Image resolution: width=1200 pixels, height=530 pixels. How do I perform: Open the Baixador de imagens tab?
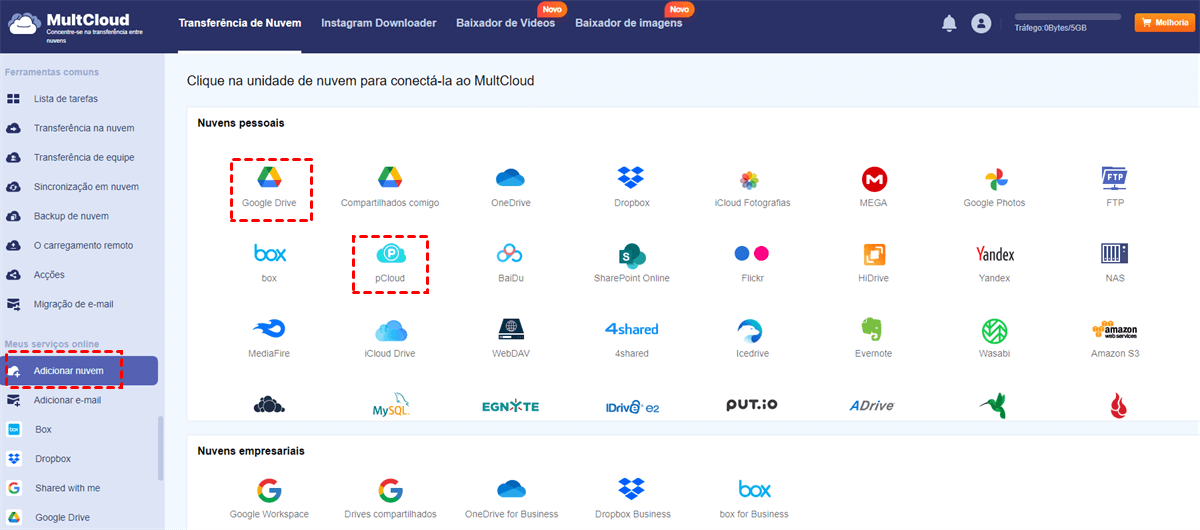click(x=628, y=23)
